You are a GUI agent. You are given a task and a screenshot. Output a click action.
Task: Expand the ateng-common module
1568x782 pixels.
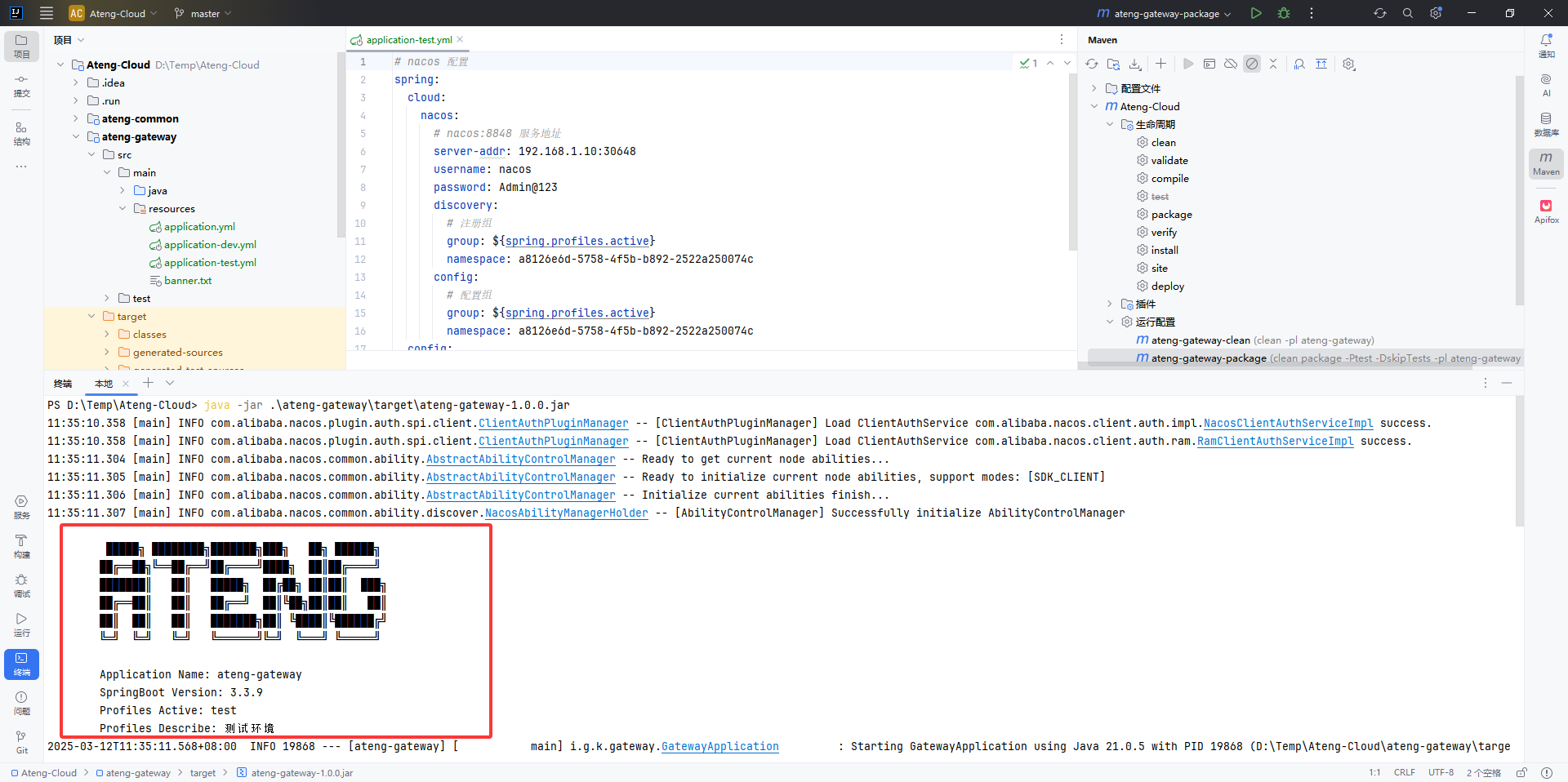click(x=76, y=119)
